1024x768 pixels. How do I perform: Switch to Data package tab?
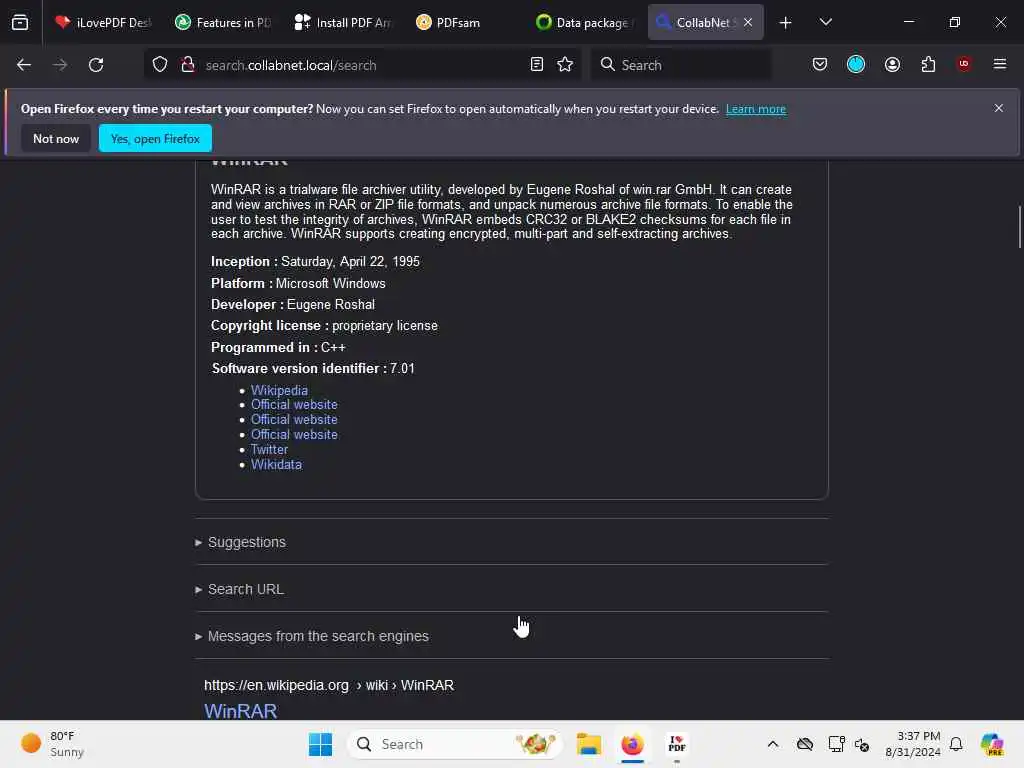pos(584,22)
